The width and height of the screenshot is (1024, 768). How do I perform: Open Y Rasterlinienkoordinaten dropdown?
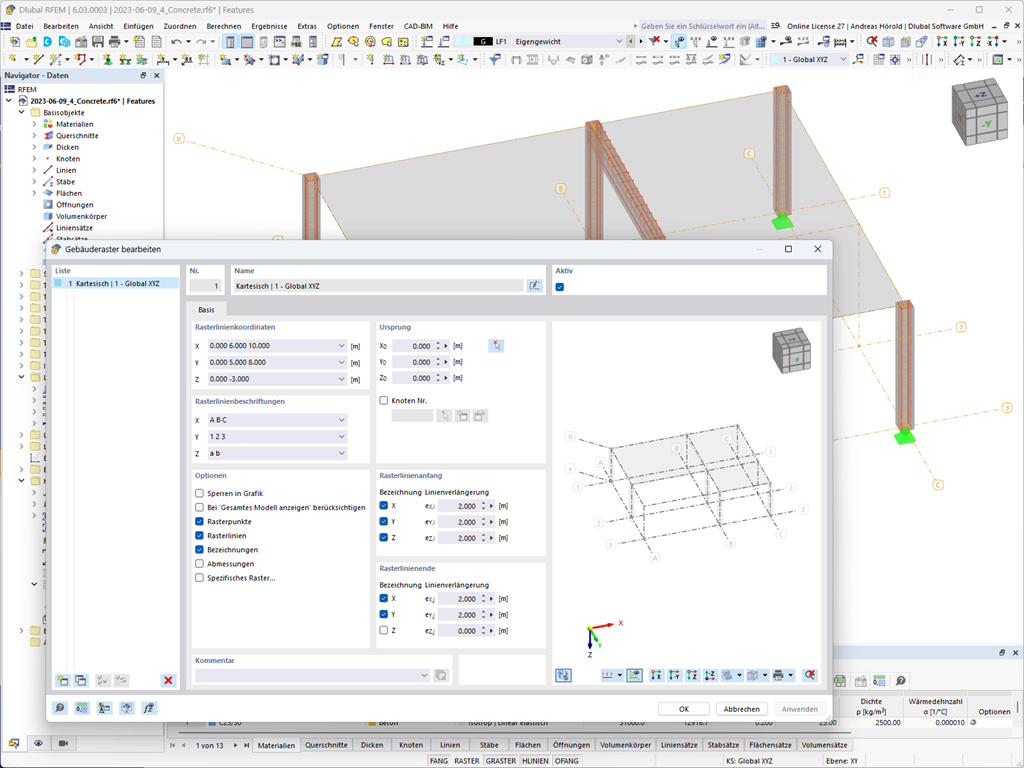click(x=342, y=362)
